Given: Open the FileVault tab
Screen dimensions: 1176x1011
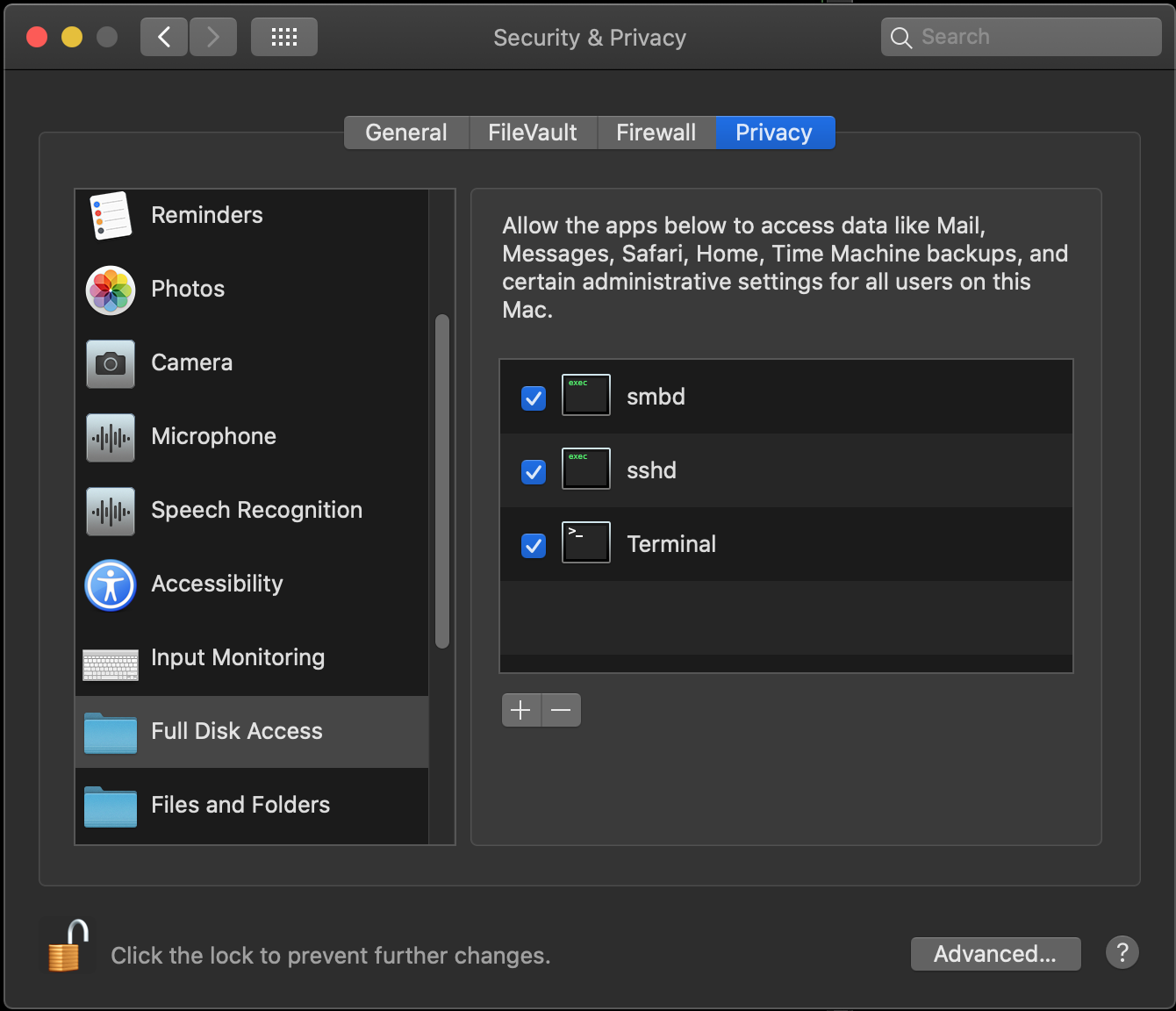Looking at the screenshot, I should coord(533,133).
